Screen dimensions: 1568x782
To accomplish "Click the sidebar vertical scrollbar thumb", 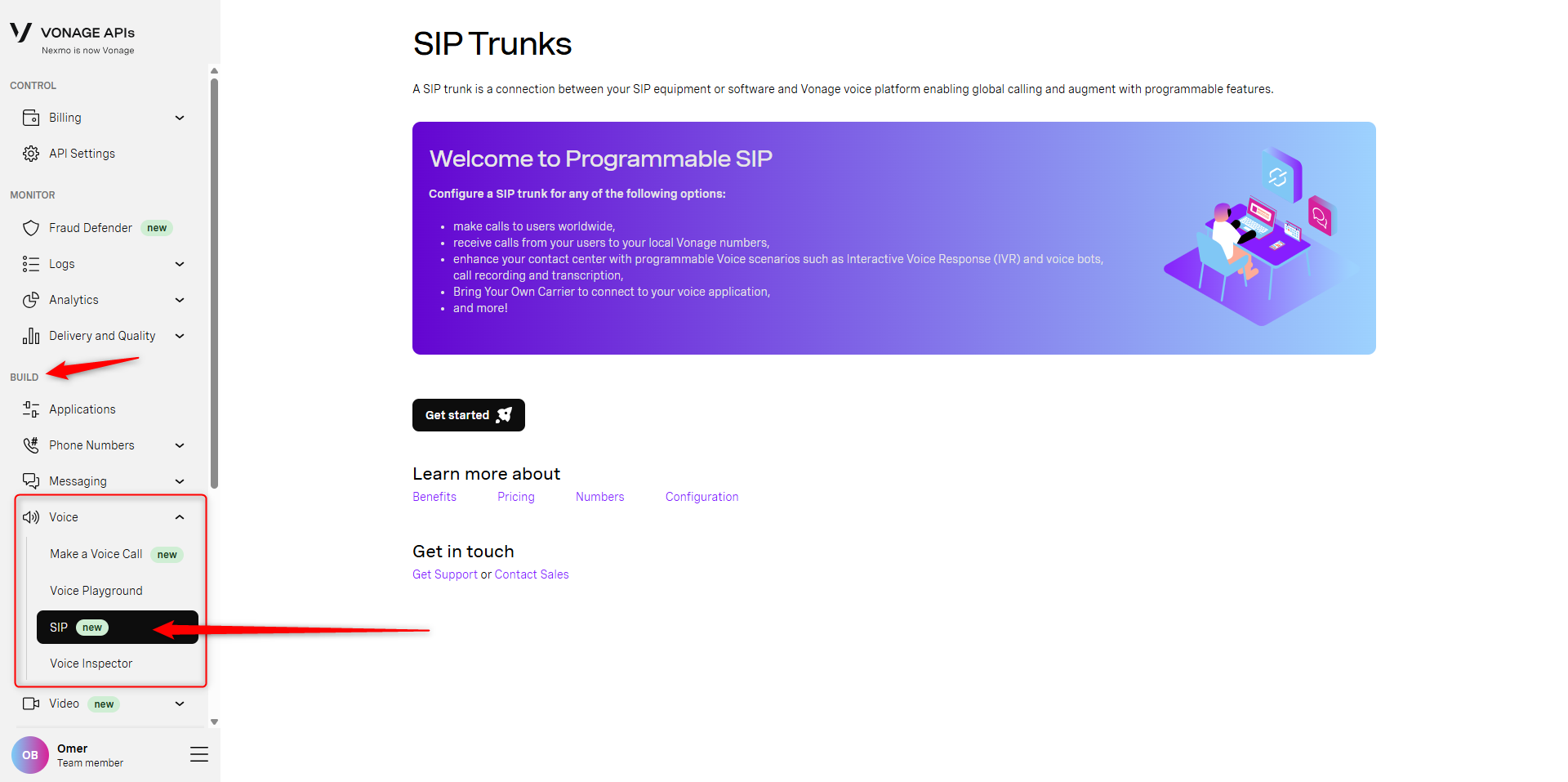I will (x=214, y=283).
